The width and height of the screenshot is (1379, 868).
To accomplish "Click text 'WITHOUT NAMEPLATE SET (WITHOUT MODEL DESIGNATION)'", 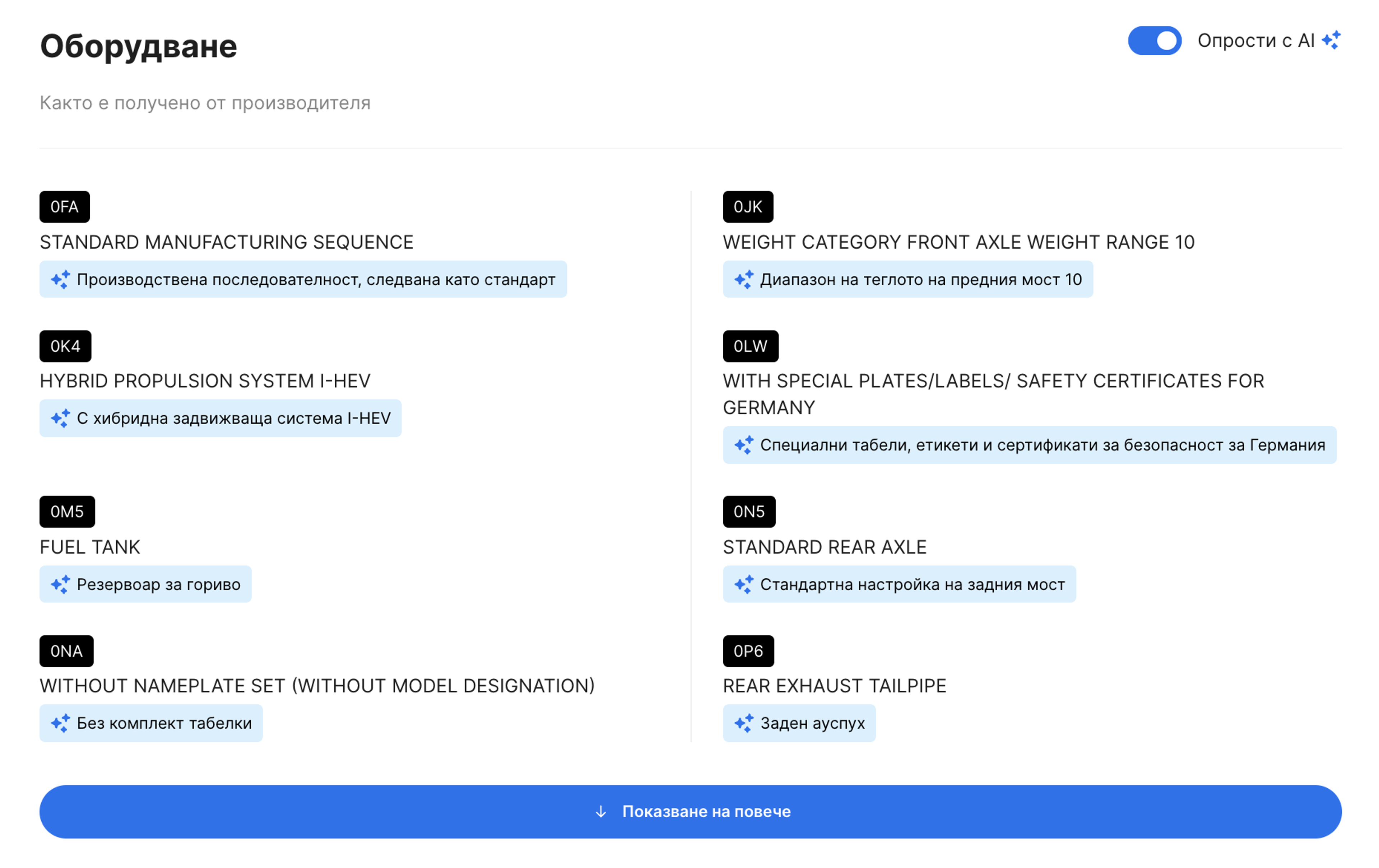I will [x=317, y=685].
